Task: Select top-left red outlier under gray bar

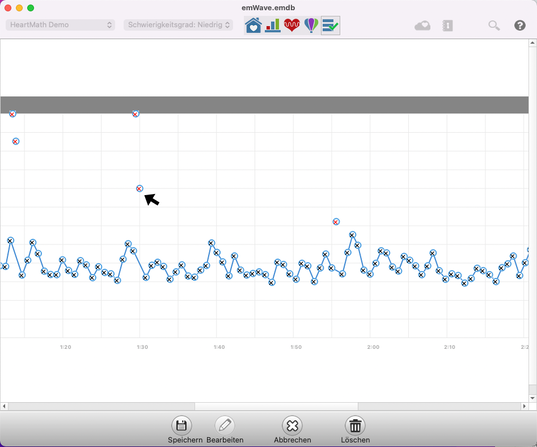Action: [x=12, y=114]
